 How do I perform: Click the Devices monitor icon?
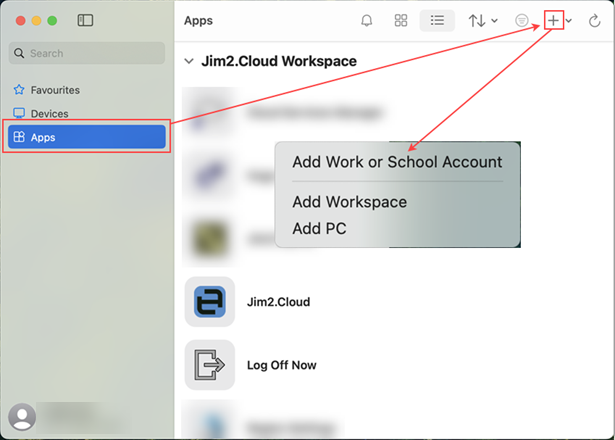(x=19, y=113)
